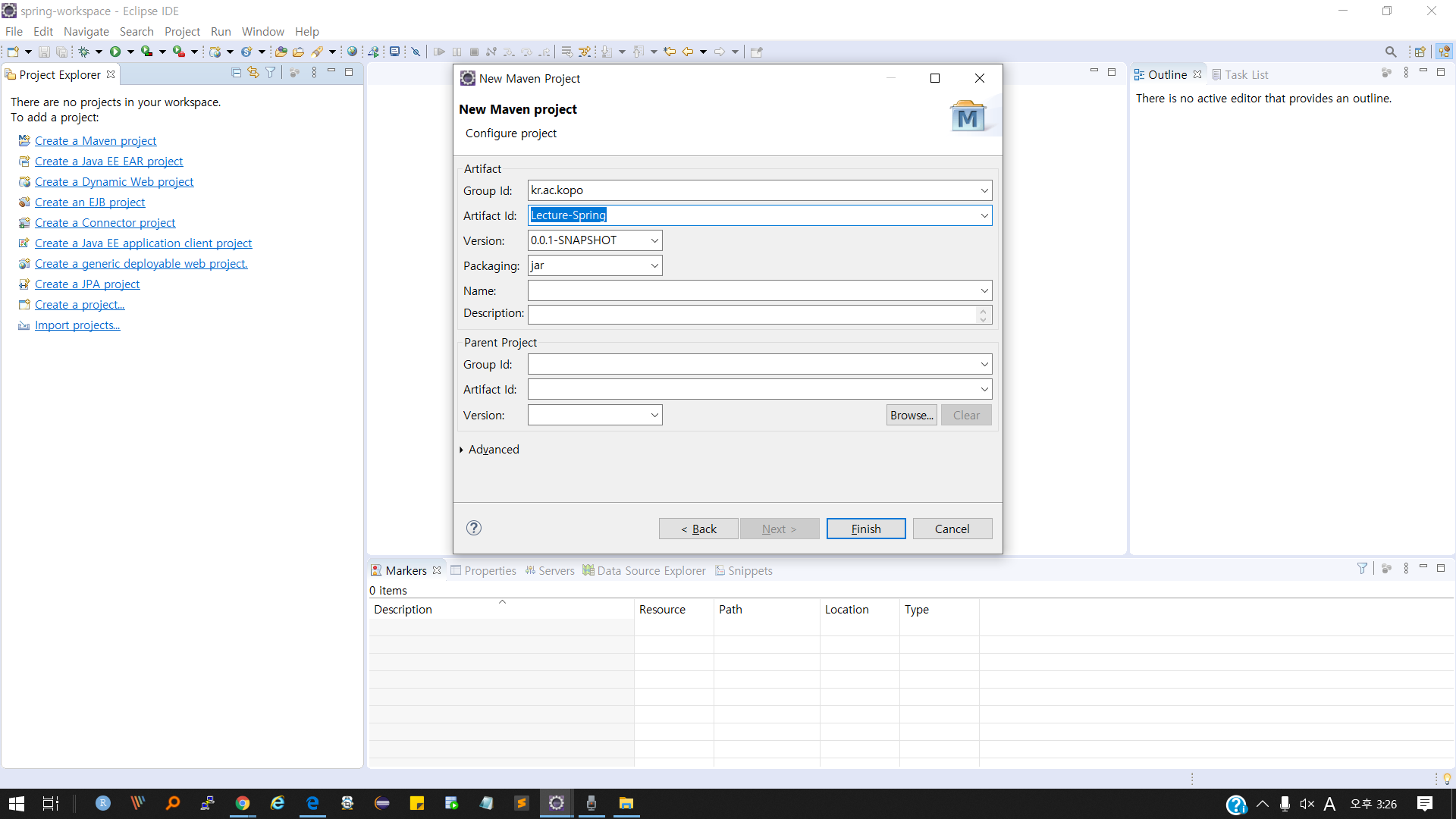Click the Coverage launch toolbar icon
This screenshot has width=1456, height=819.
coord(147,52)
